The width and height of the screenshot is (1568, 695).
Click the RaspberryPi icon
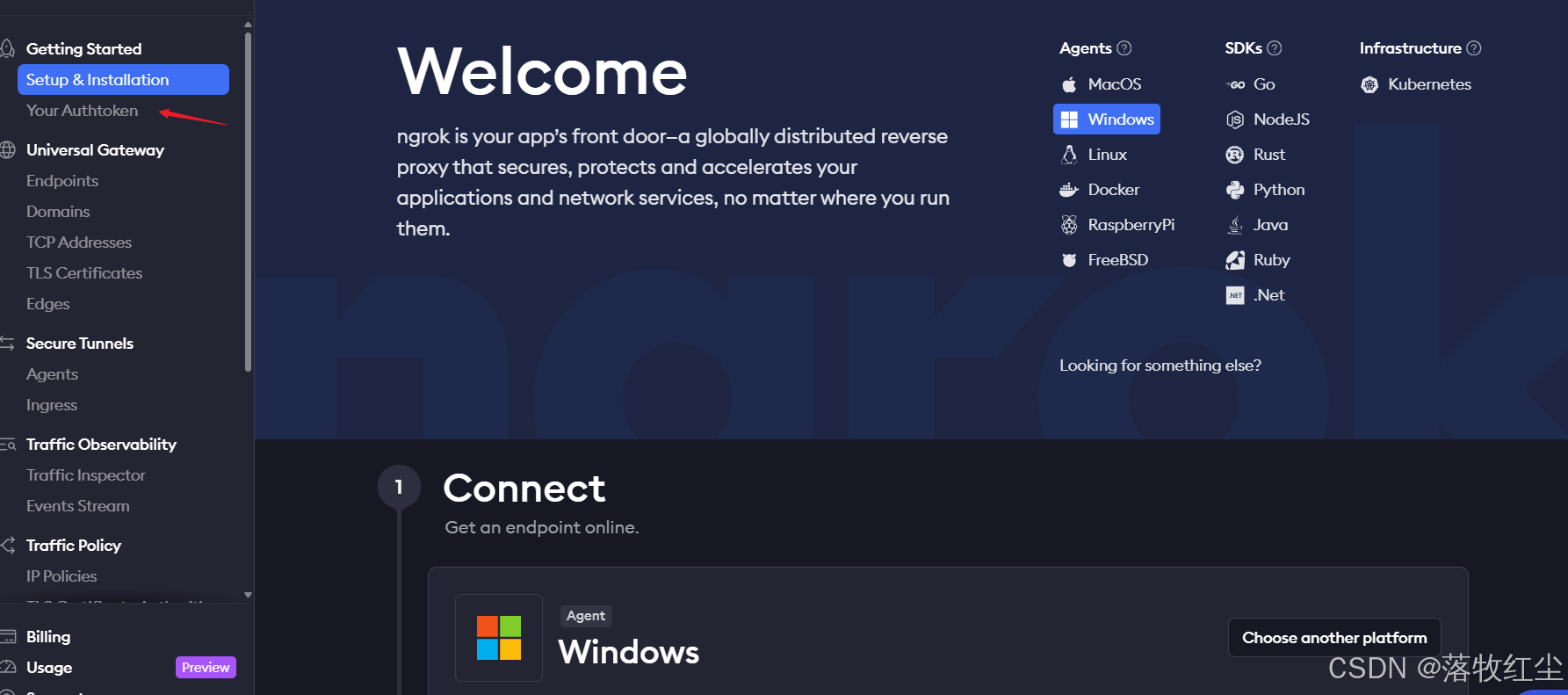[1069, 225]
